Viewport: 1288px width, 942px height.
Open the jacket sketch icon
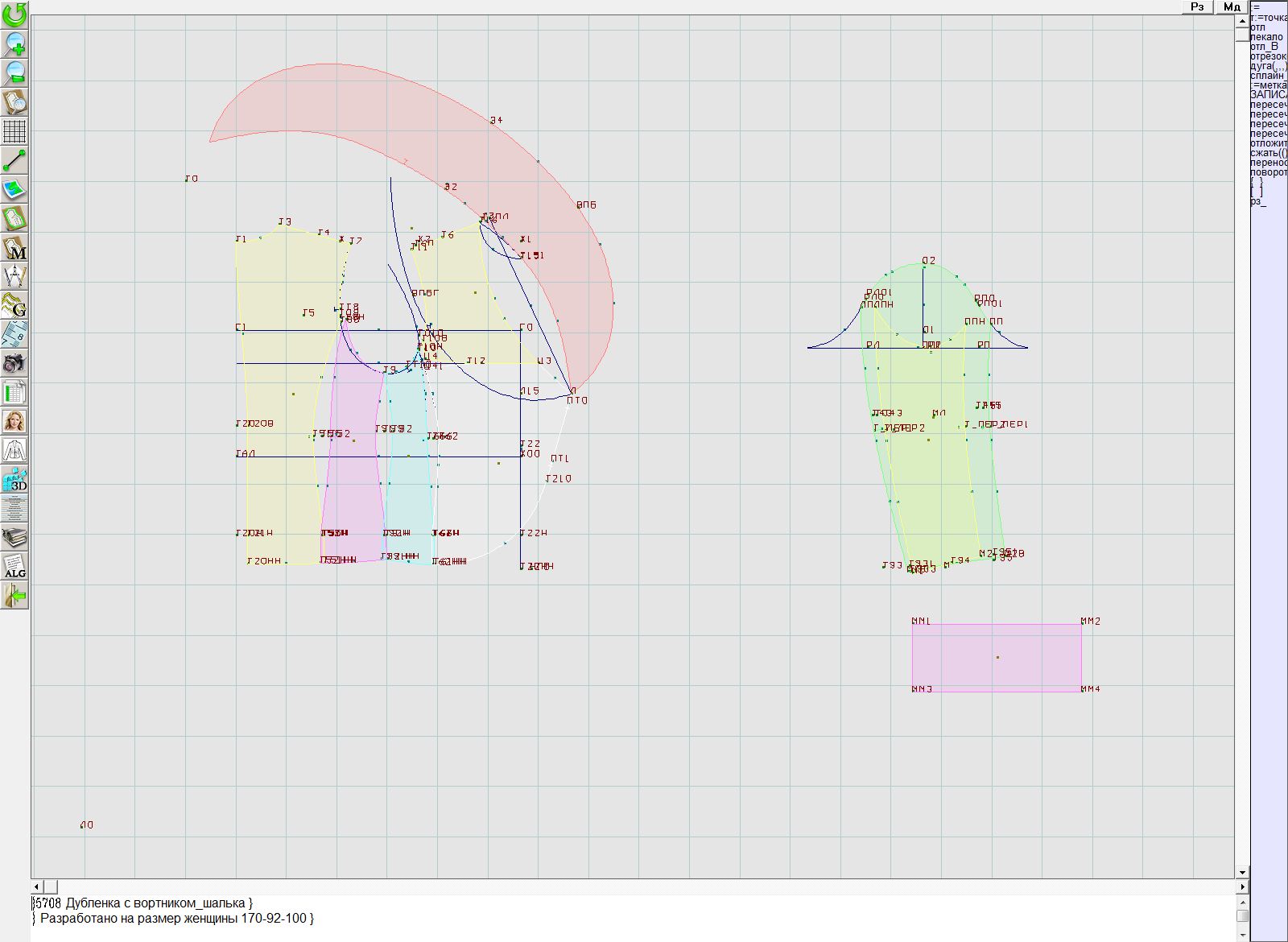(14, 450)
